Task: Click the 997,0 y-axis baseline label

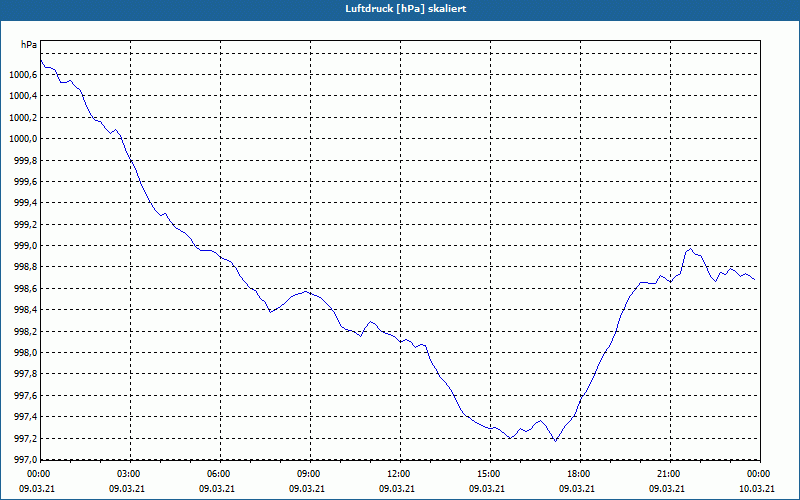Action: [x=26, y=460]
